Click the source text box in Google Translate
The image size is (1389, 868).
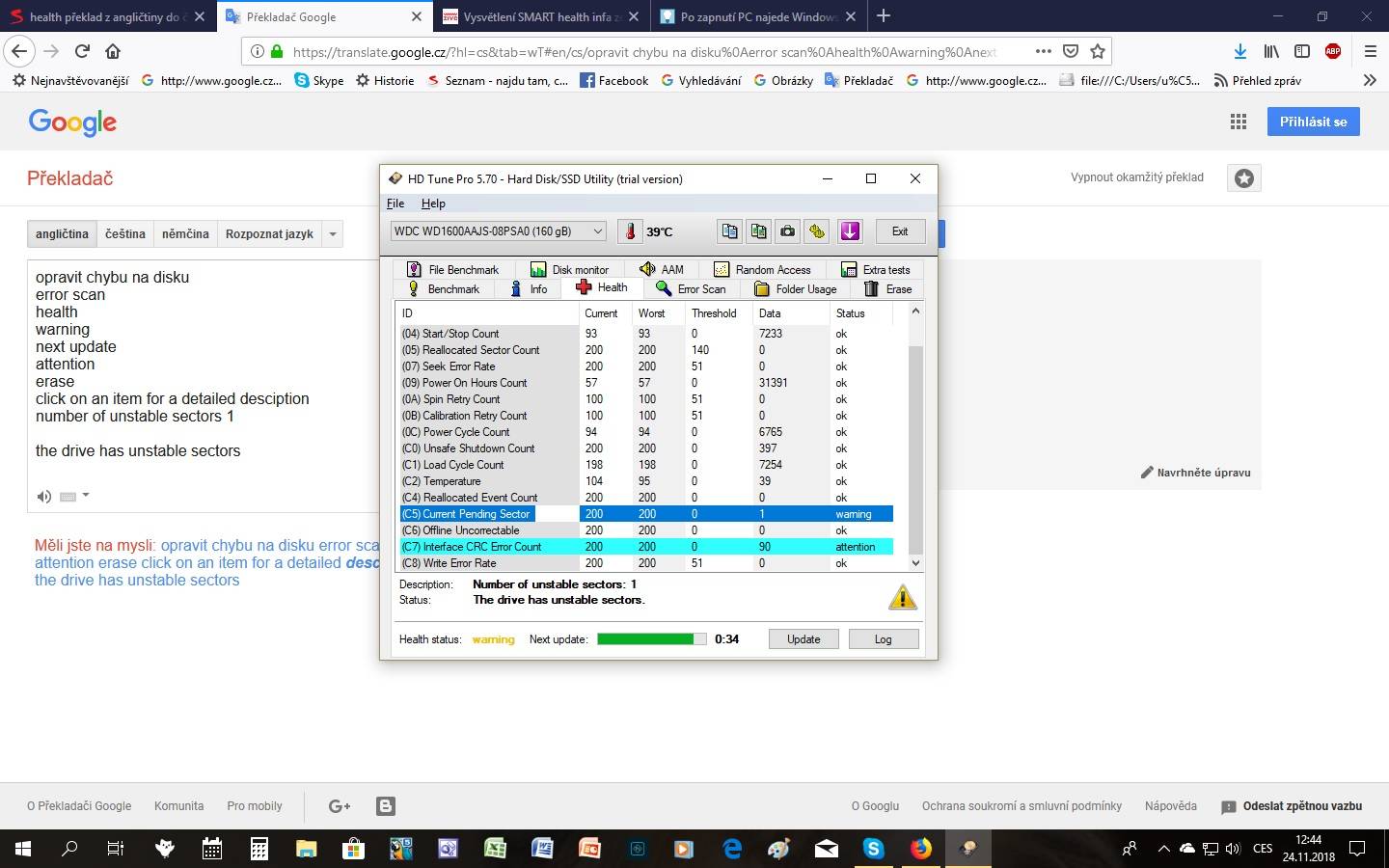pyautogui.click(x=203, y=386)
